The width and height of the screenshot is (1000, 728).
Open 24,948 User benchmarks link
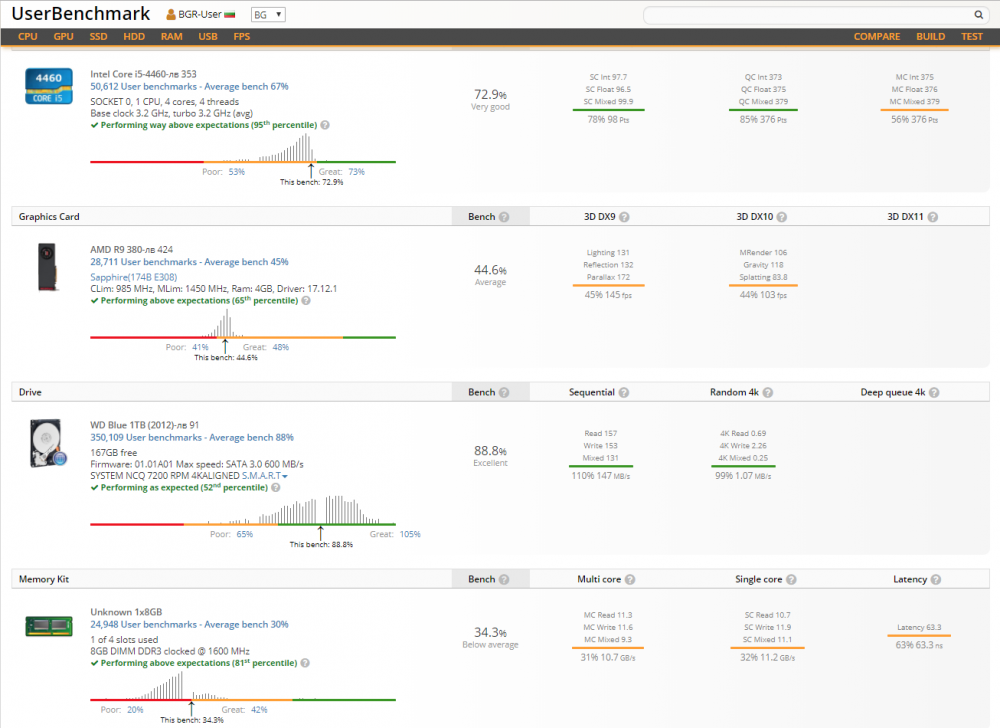[x=189, y=624]
